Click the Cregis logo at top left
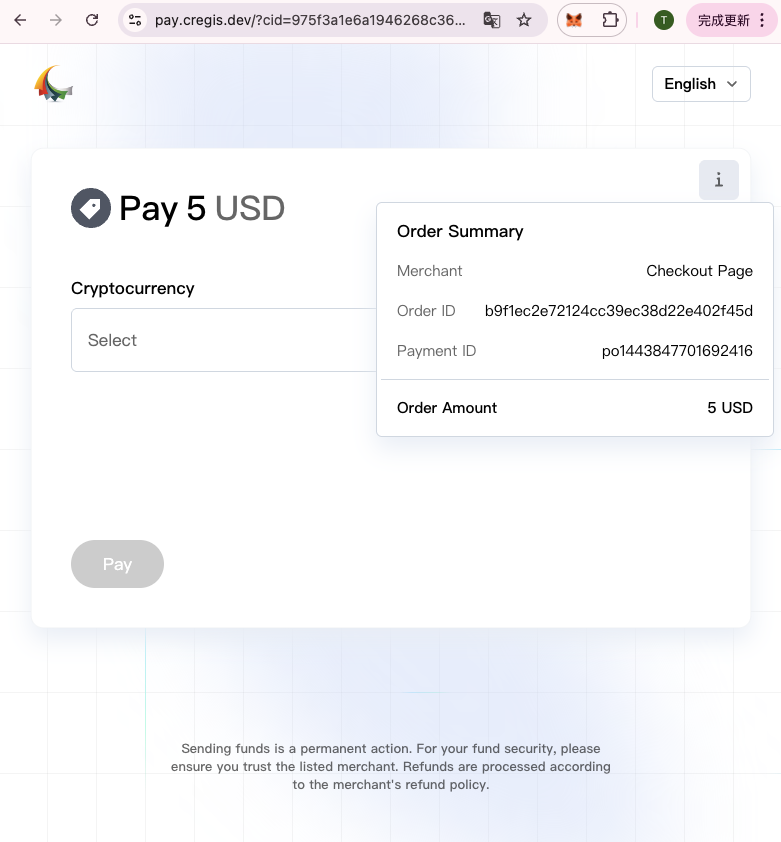781x842 pixels. click(54, 84)
